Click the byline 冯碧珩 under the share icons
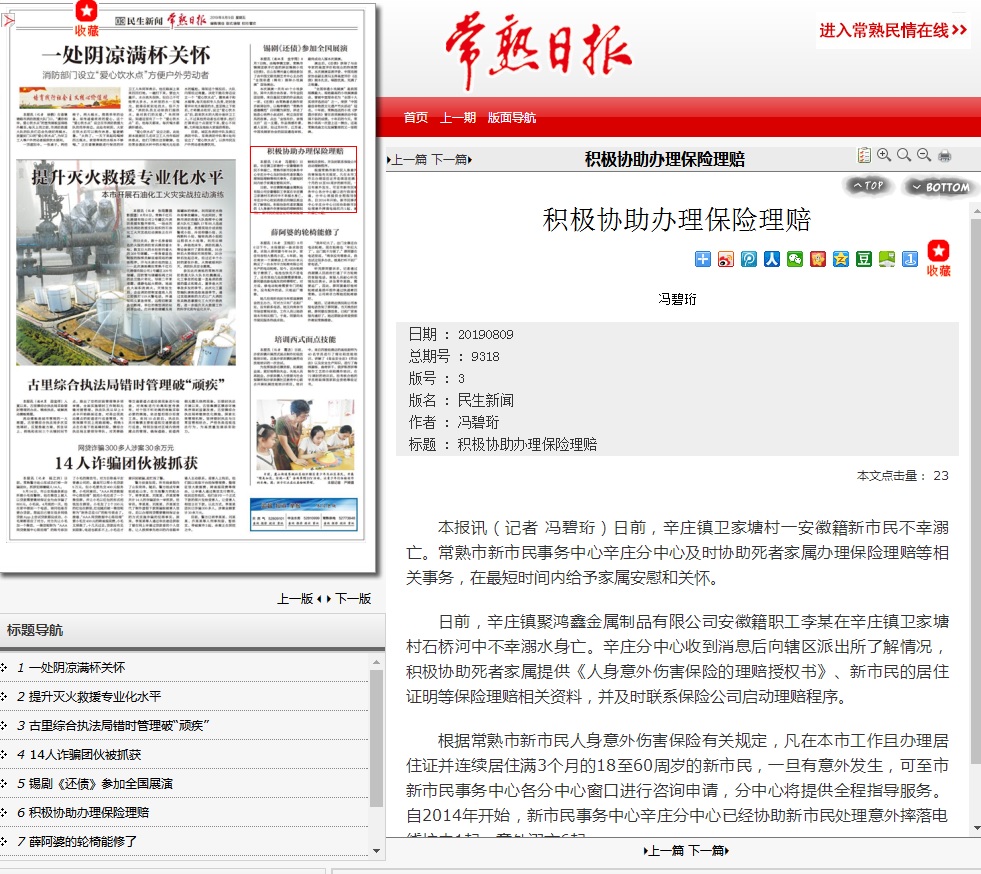Viewport: 981px width, 874px height. 677,299
